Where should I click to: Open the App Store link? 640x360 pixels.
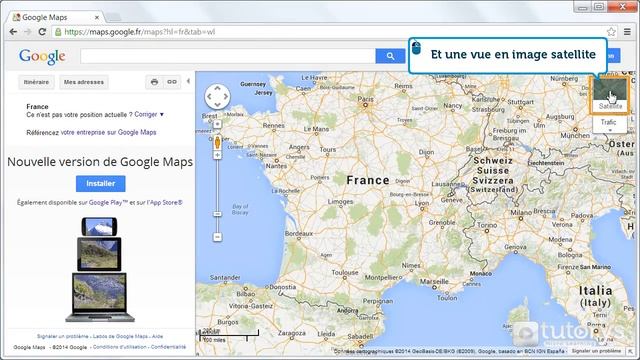click(x=165, y=202)
